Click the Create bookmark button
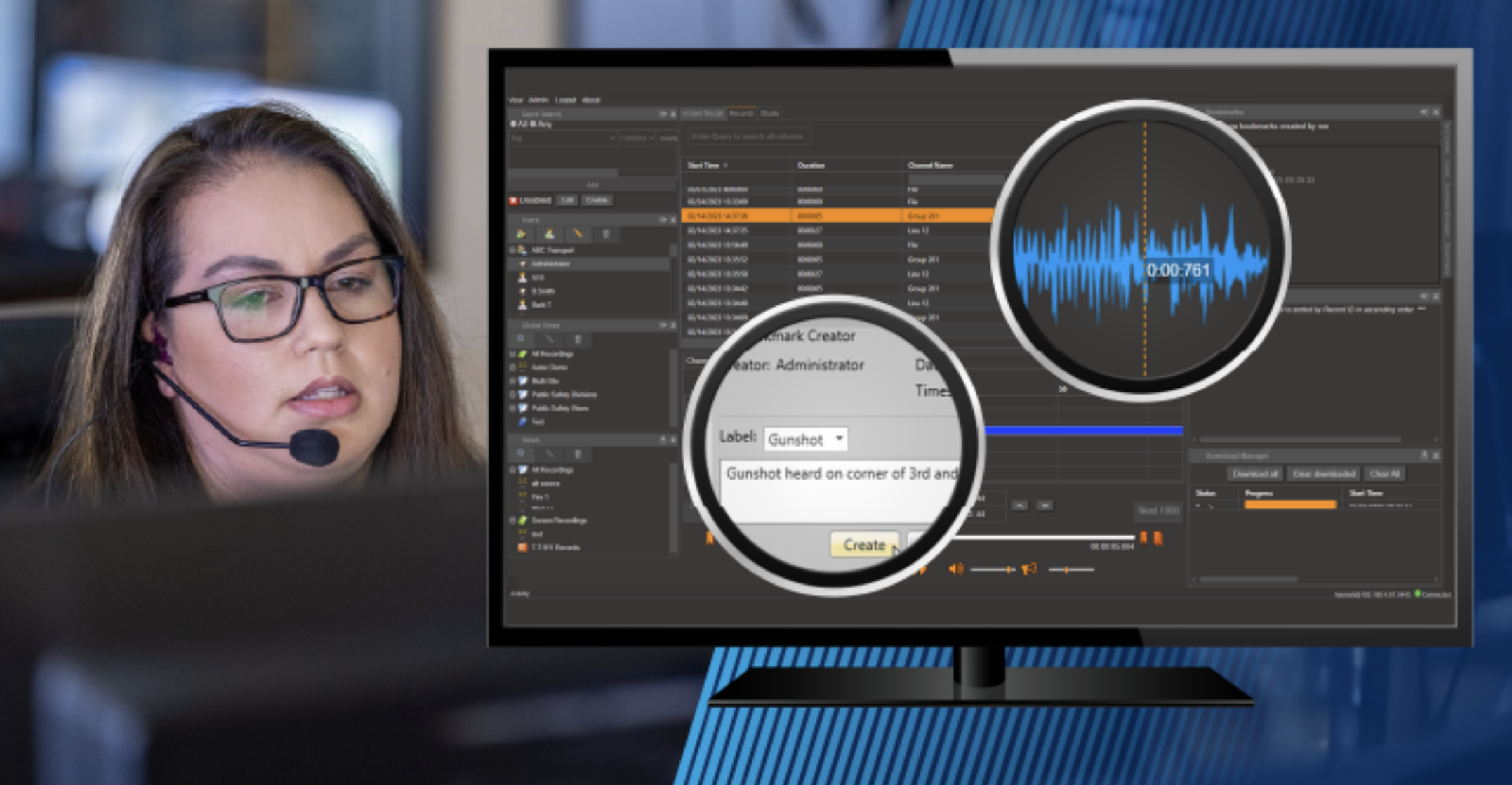Viewport: 1512px width, 785px height. (x=864, y=545)
